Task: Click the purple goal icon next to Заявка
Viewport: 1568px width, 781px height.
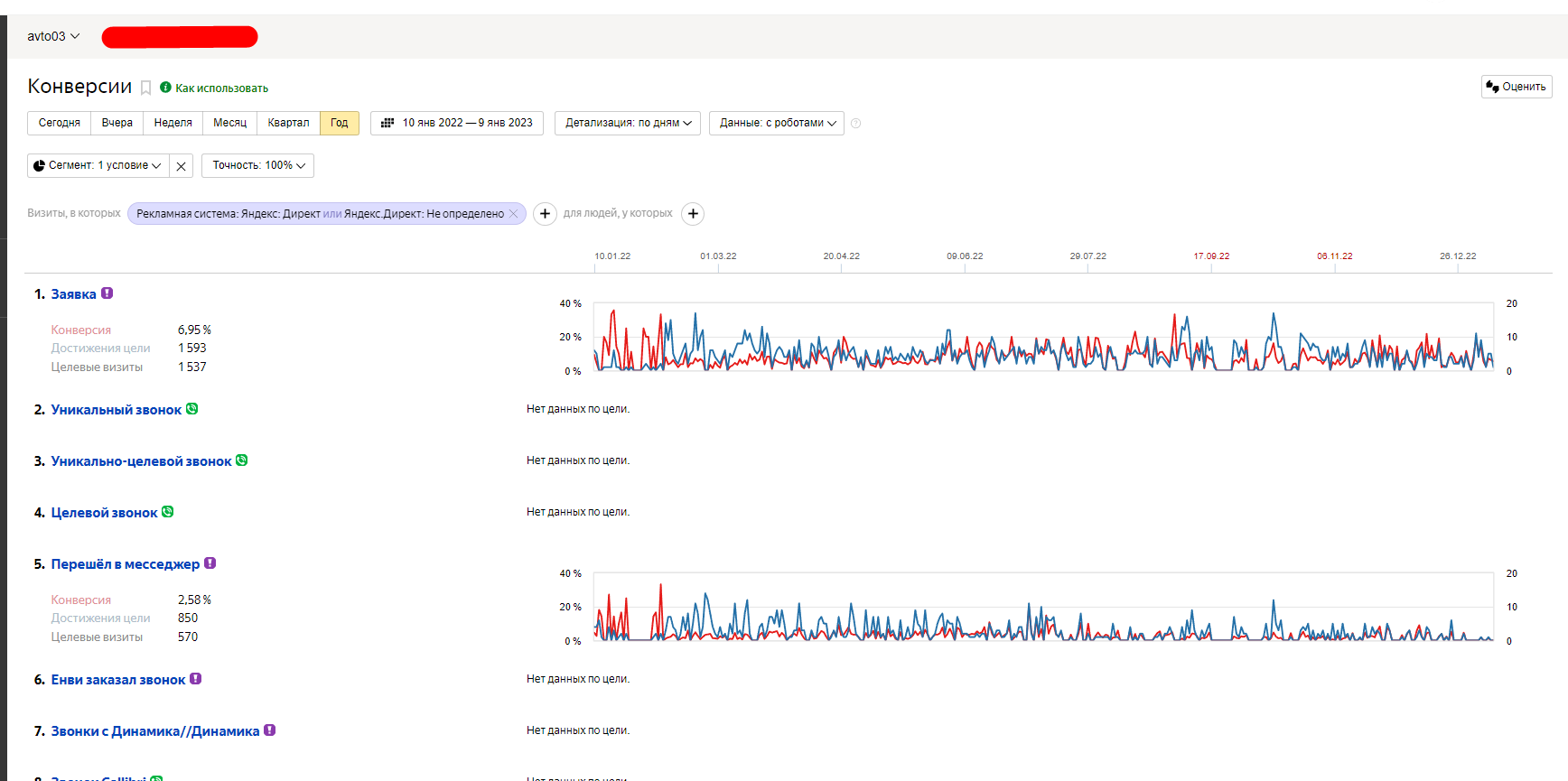Action: click(107, 293)
